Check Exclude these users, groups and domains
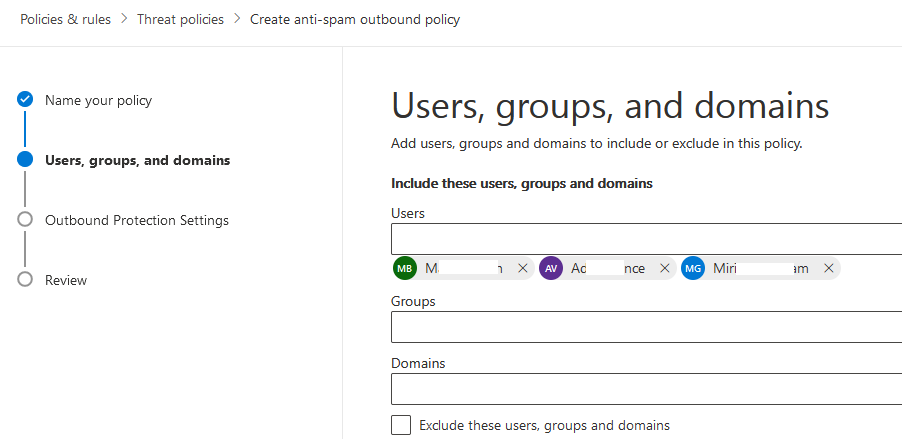This screenshot has width=902, height=439. click(401, 425)
